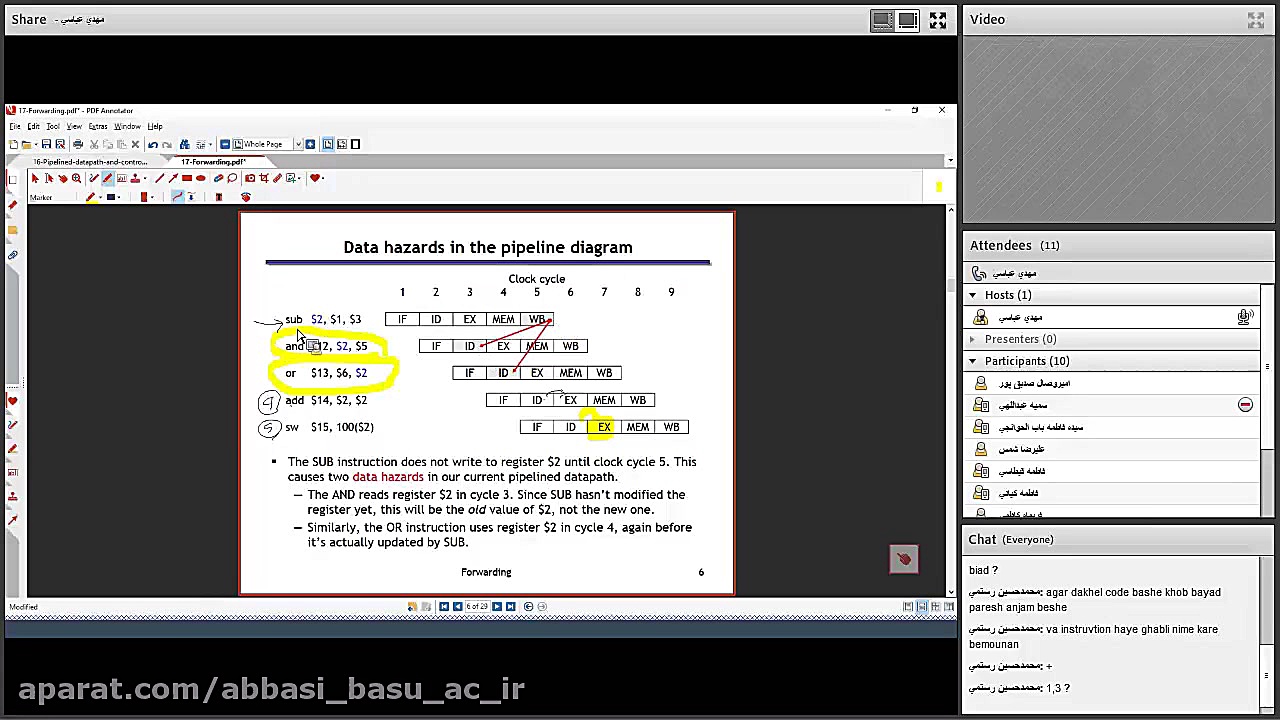Click the red marker style swatch
This screenshot has width=1280, height=720.
pyautogui.click(x=144, y=197)
